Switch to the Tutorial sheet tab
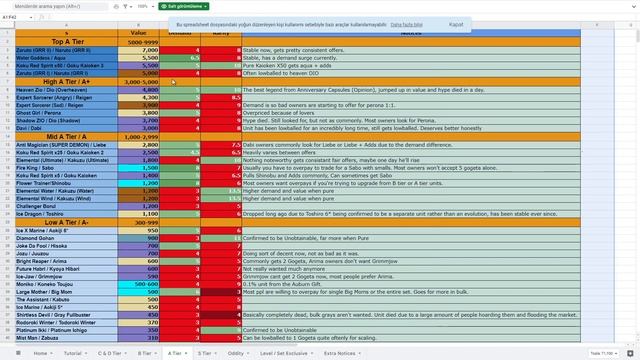 tap(72, 353)
